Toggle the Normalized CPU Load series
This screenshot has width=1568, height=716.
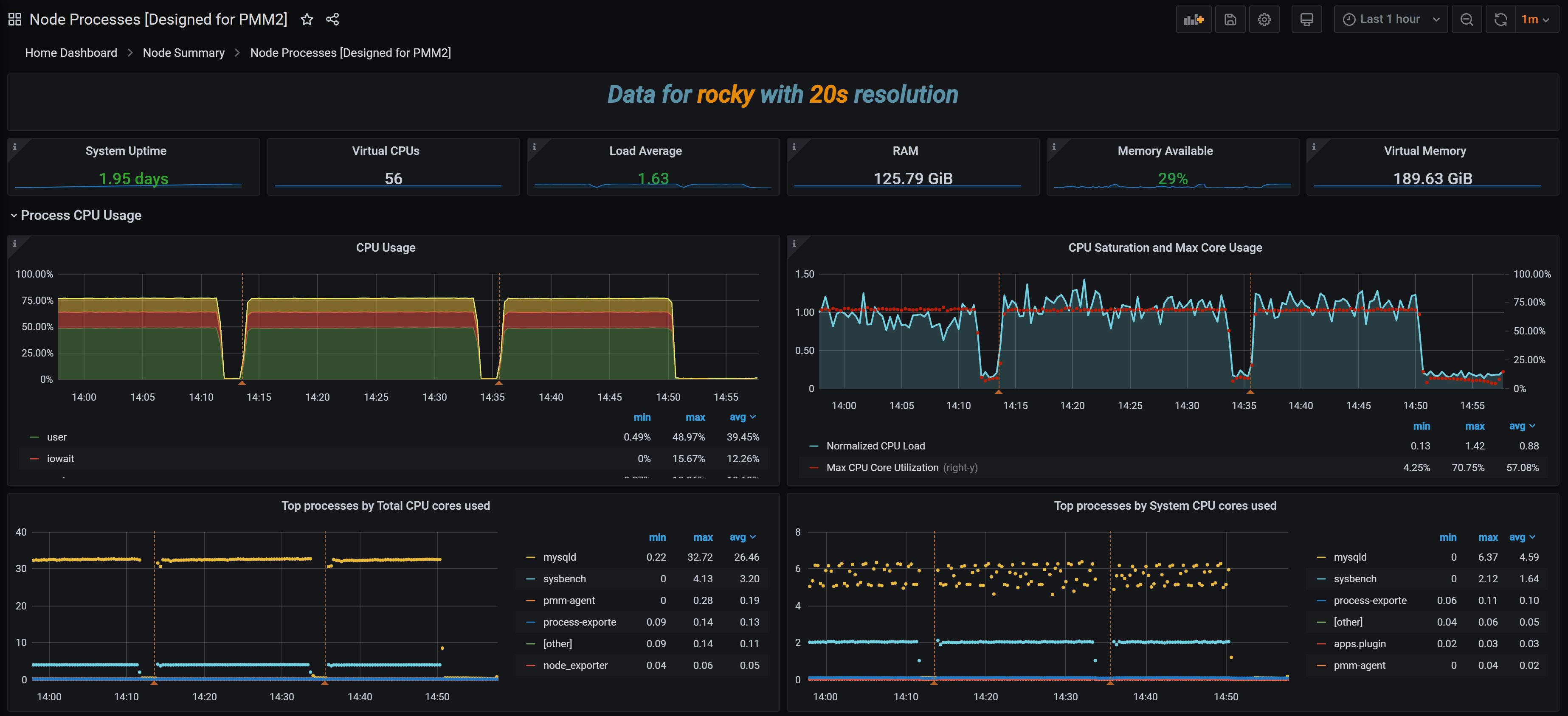[875, 446]
